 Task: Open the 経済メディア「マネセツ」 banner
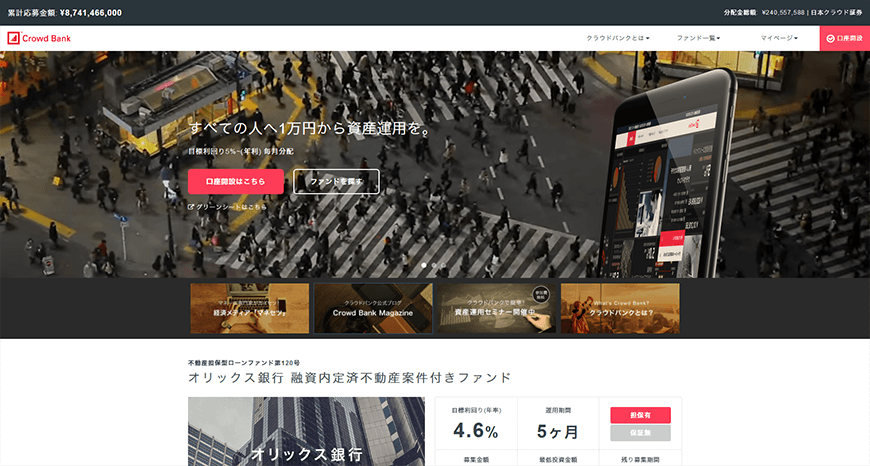click(250, 308)
